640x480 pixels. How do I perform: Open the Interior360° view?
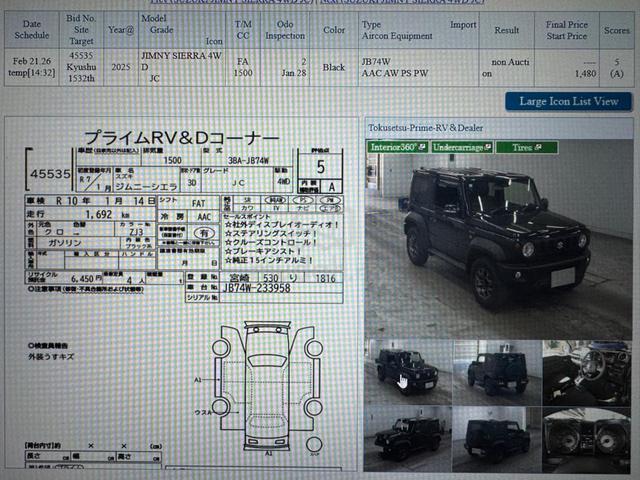click(x=397, y=147)
